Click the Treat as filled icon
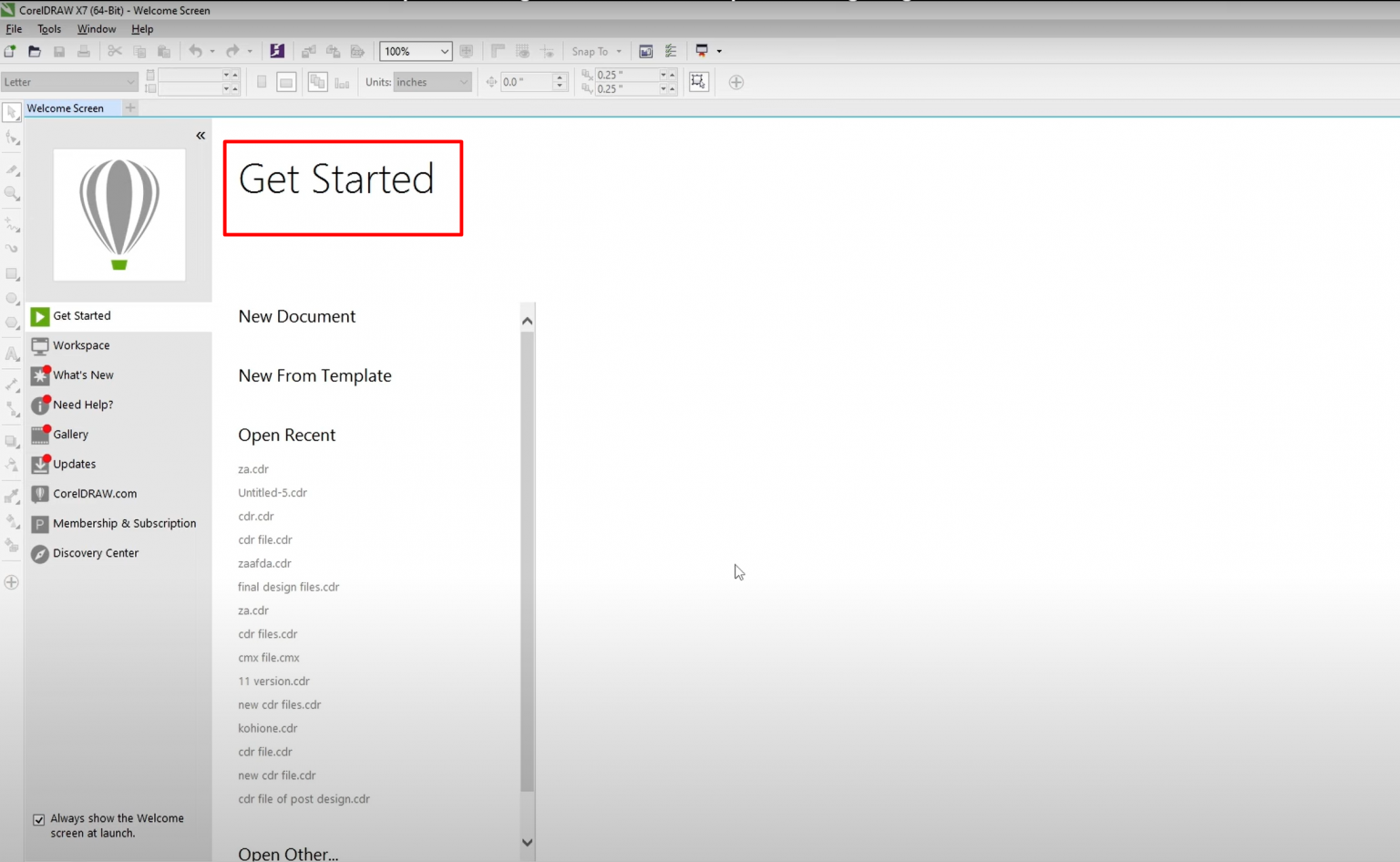The height and width of the screenshot is (862, 1400). click(x=698, y=82)
